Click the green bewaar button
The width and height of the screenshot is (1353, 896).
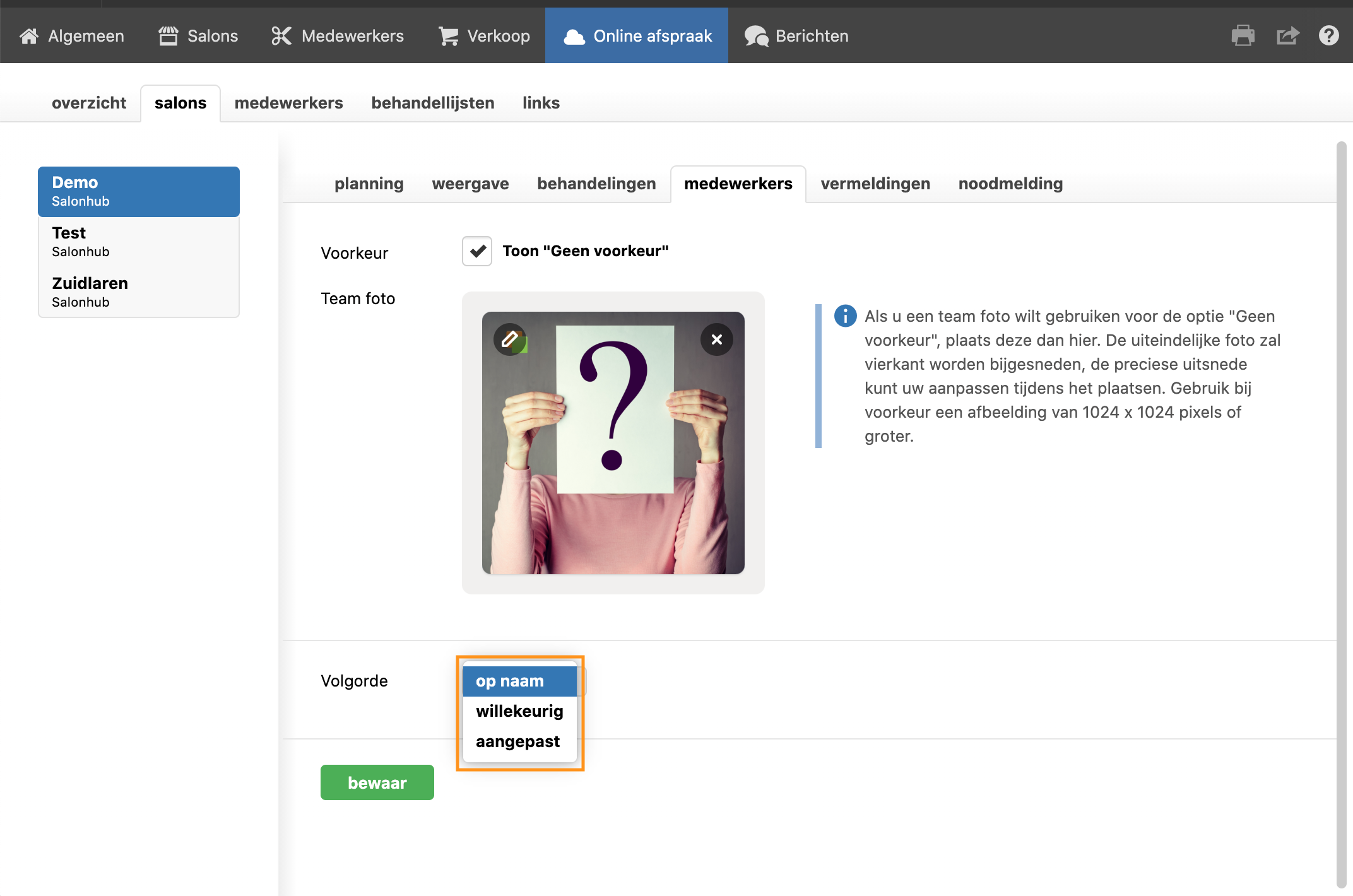pyautogui.click(x=377, y=782)
